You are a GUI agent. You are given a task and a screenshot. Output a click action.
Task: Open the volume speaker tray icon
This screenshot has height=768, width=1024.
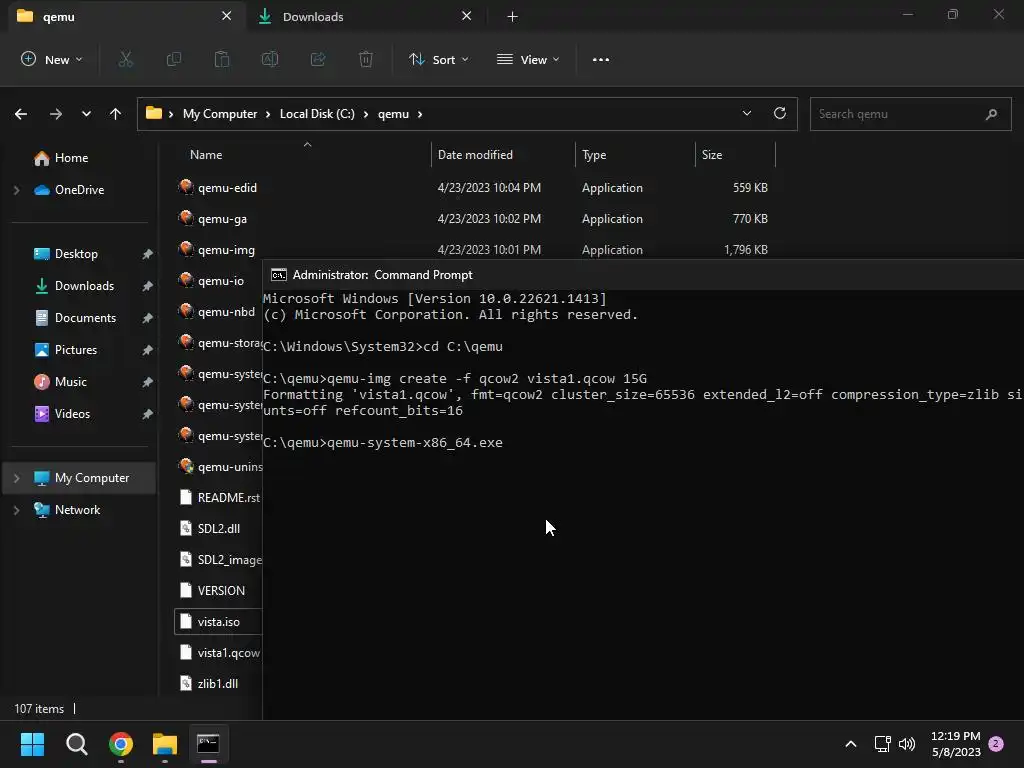point(907,743)
